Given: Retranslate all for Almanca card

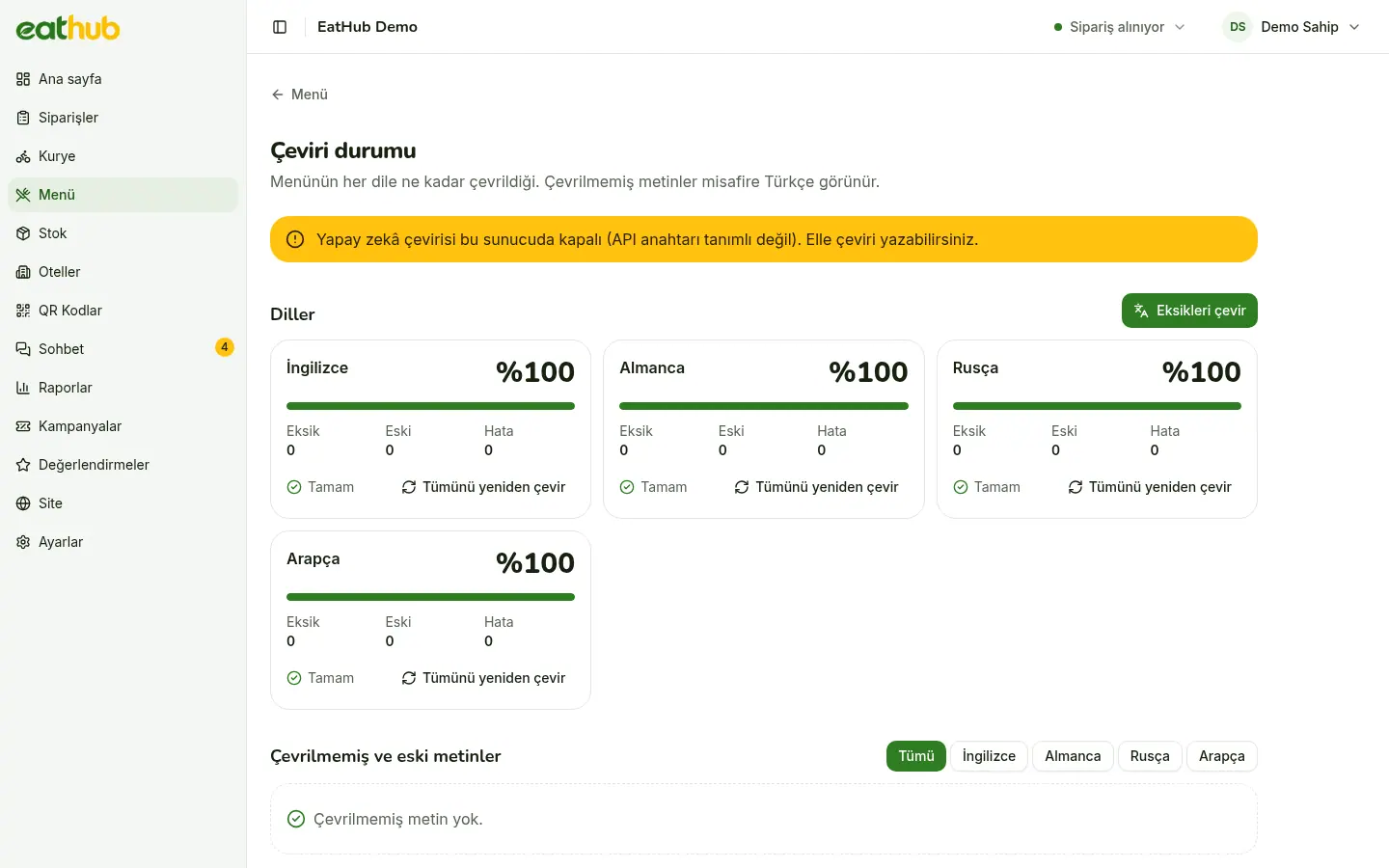Looking at the screenshot, I should click(816, 487).
